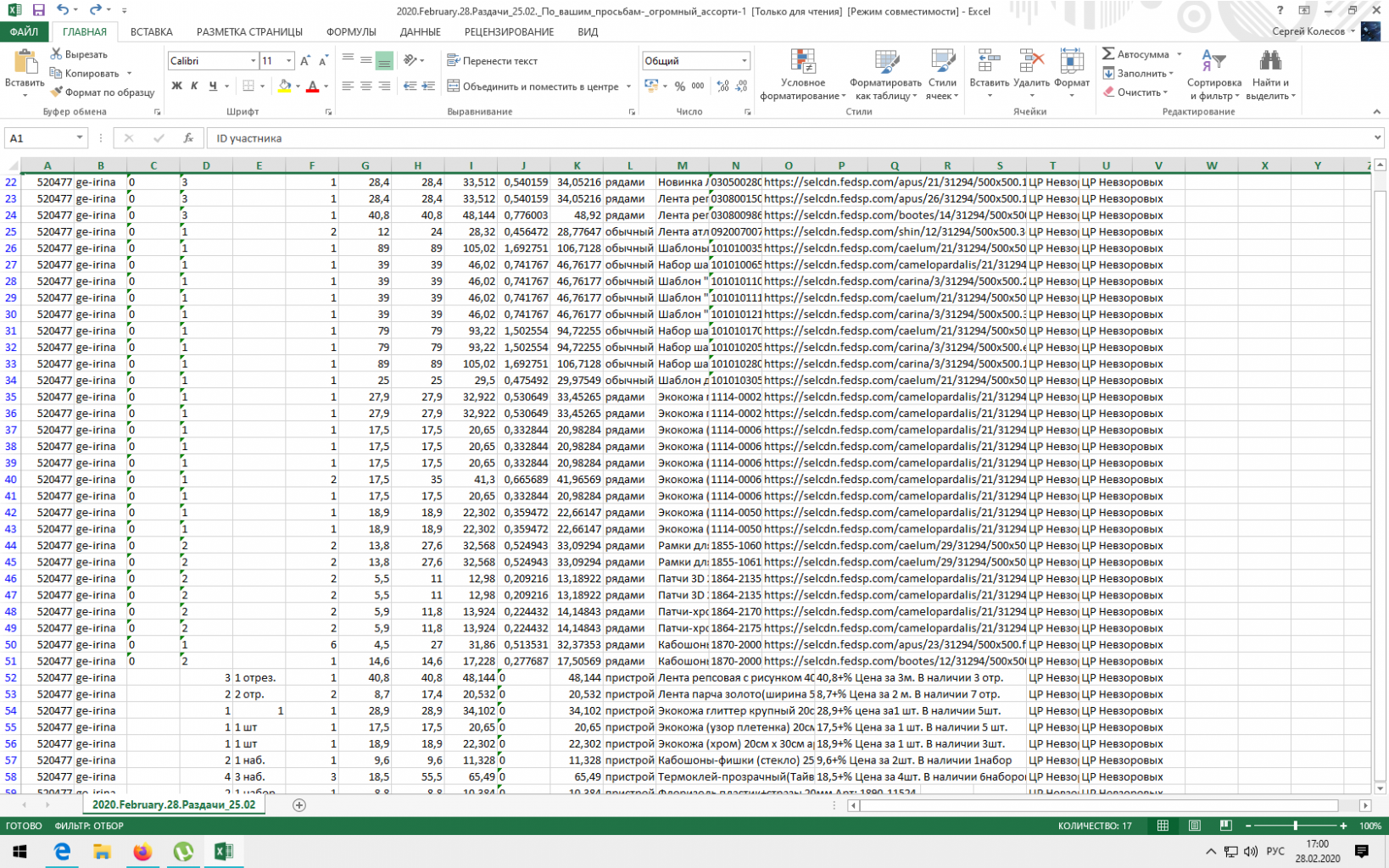Click the Save icon in quick access toolbar
This screenshot has height=868, width=1389.
[x=39, y=10]
